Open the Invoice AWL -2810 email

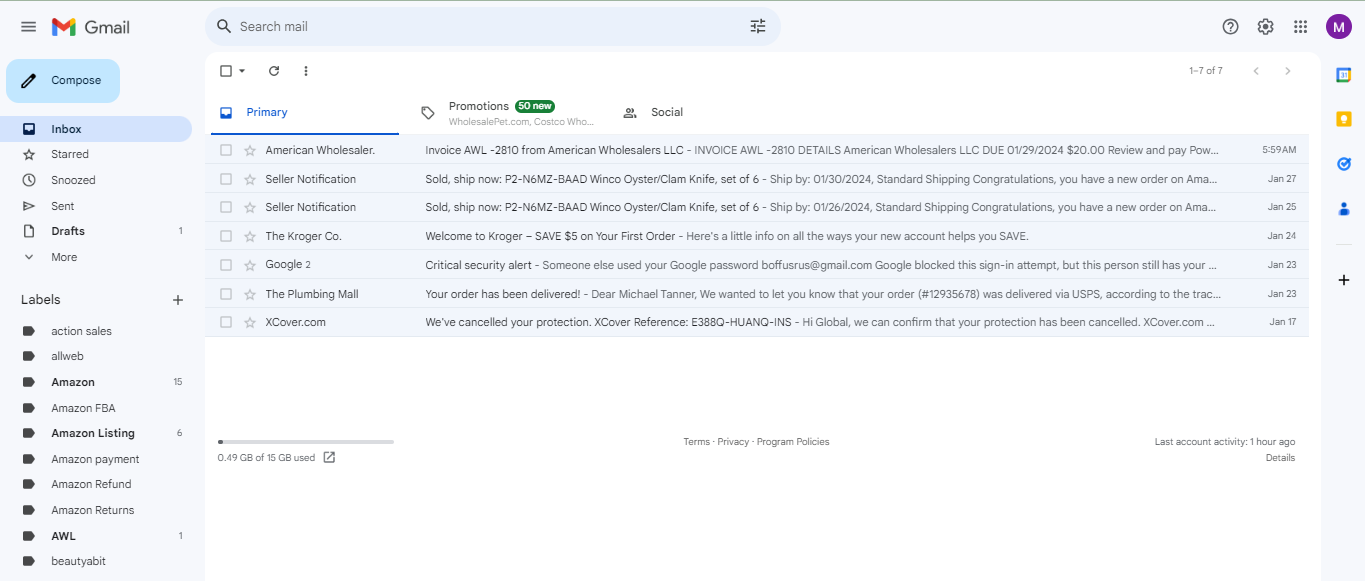point(757,150)
